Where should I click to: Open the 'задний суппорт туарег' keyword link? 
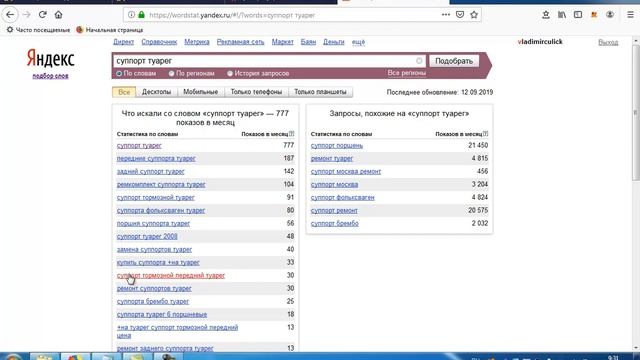point(151,171)
